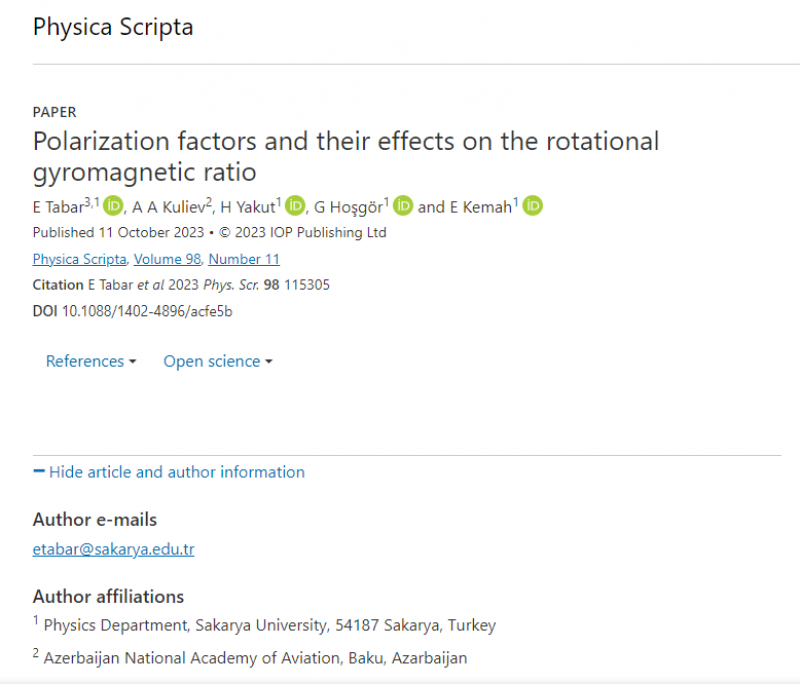The height and width of the screenshot is (684, 800).
Task: Click author name E Tabar
Action: 58,207
